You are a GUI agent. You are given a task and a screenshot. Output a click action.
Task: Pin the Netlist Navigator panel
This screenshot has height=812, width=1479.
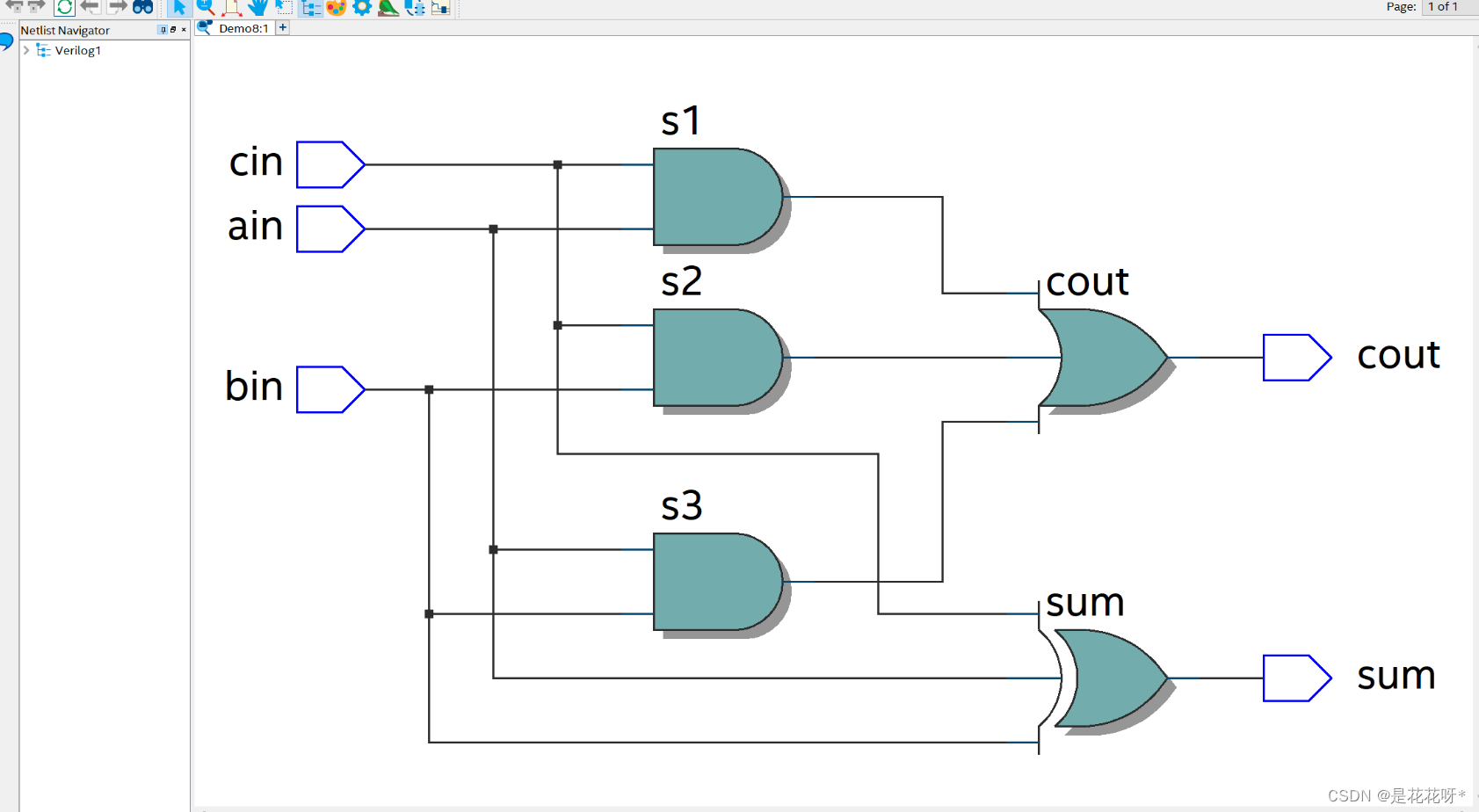(163, 30)
